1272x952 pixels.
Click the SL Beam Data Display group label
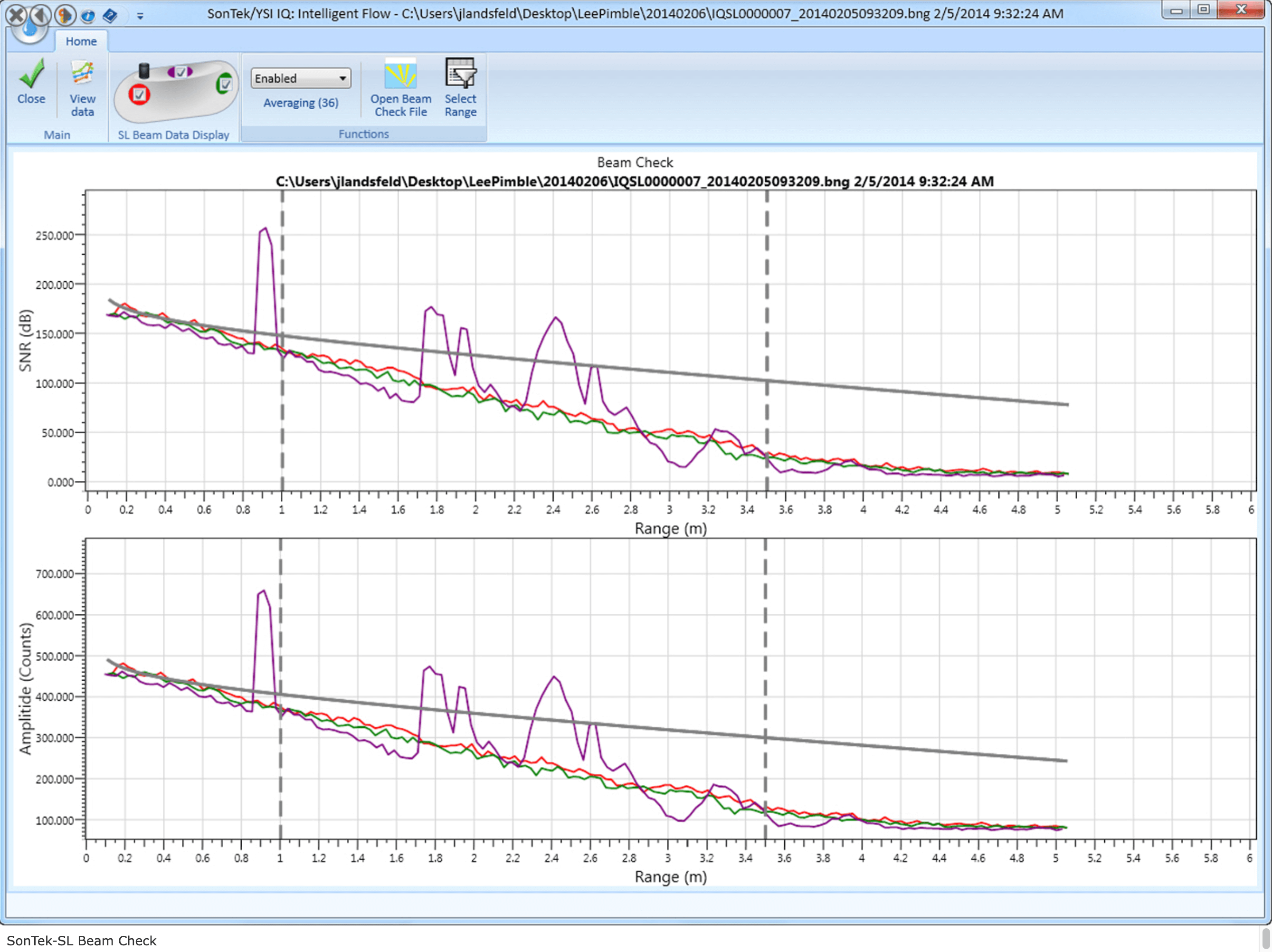[174, 135]
